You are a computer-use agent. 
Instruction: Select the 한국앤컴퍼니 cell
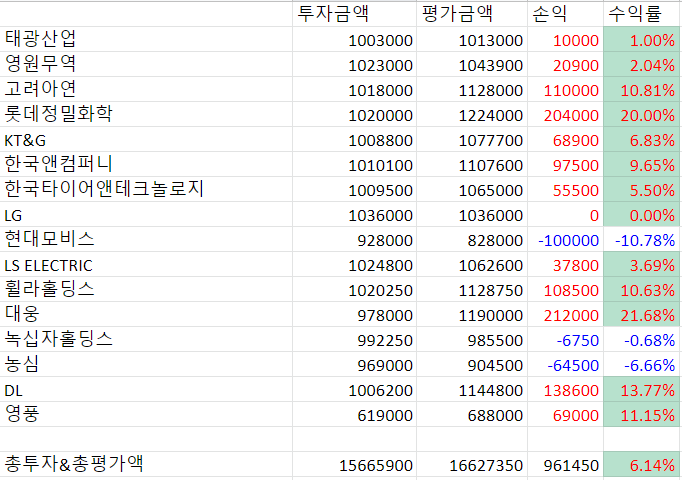point(146,164)
